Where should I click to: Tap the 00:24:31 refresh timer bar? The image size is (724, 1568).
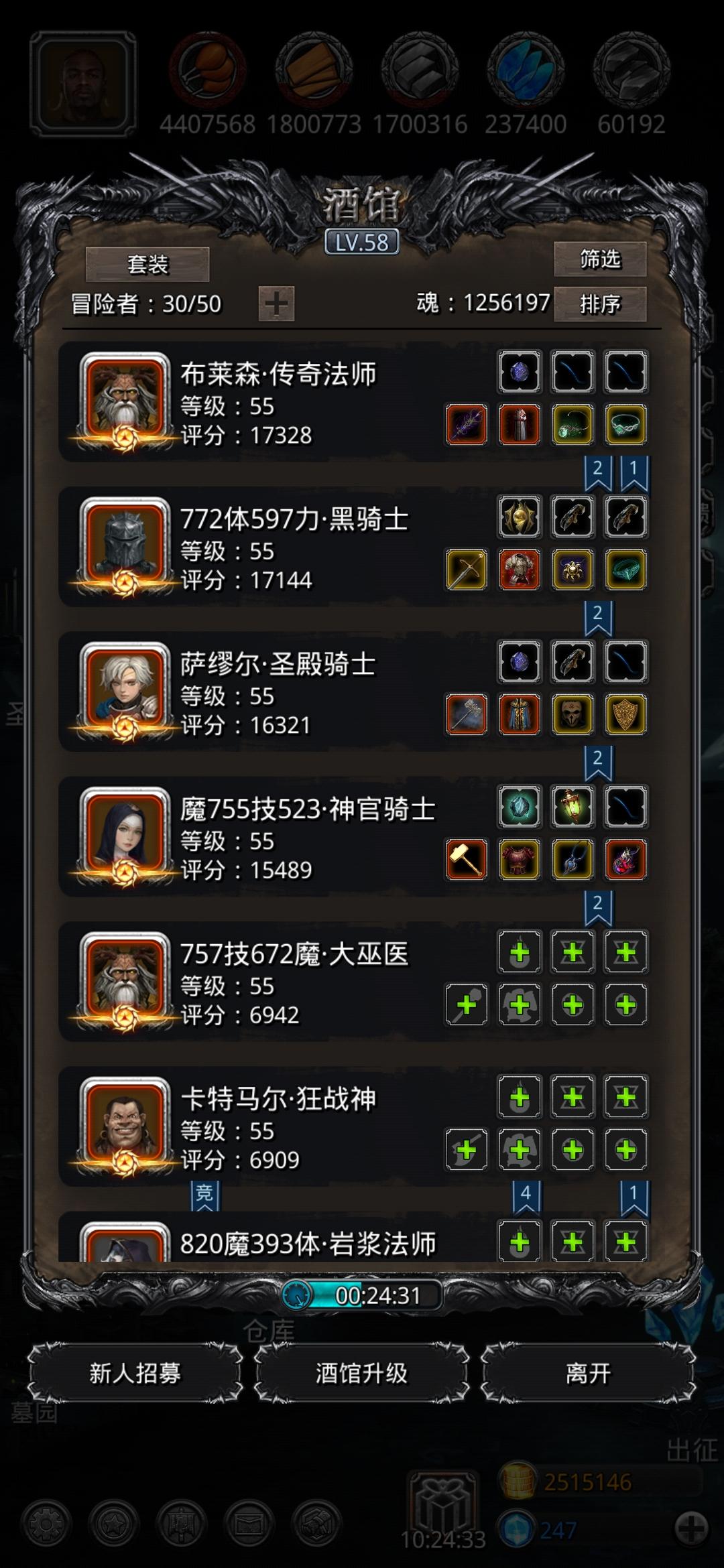click(362, 1295)
